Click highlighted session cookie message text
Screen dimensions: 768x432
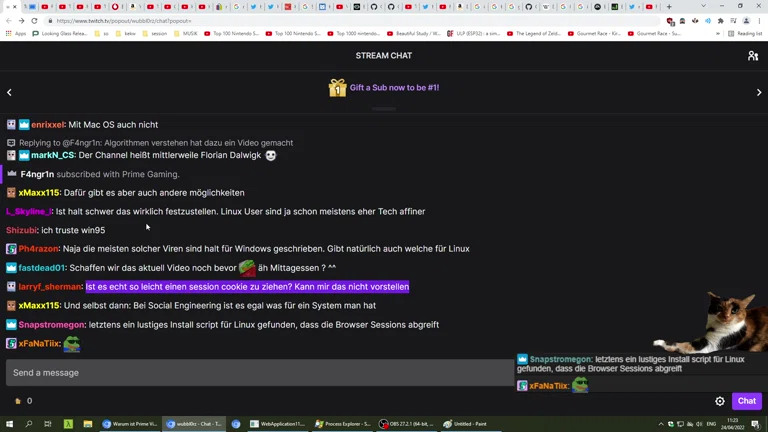click(x=247, y=287)
